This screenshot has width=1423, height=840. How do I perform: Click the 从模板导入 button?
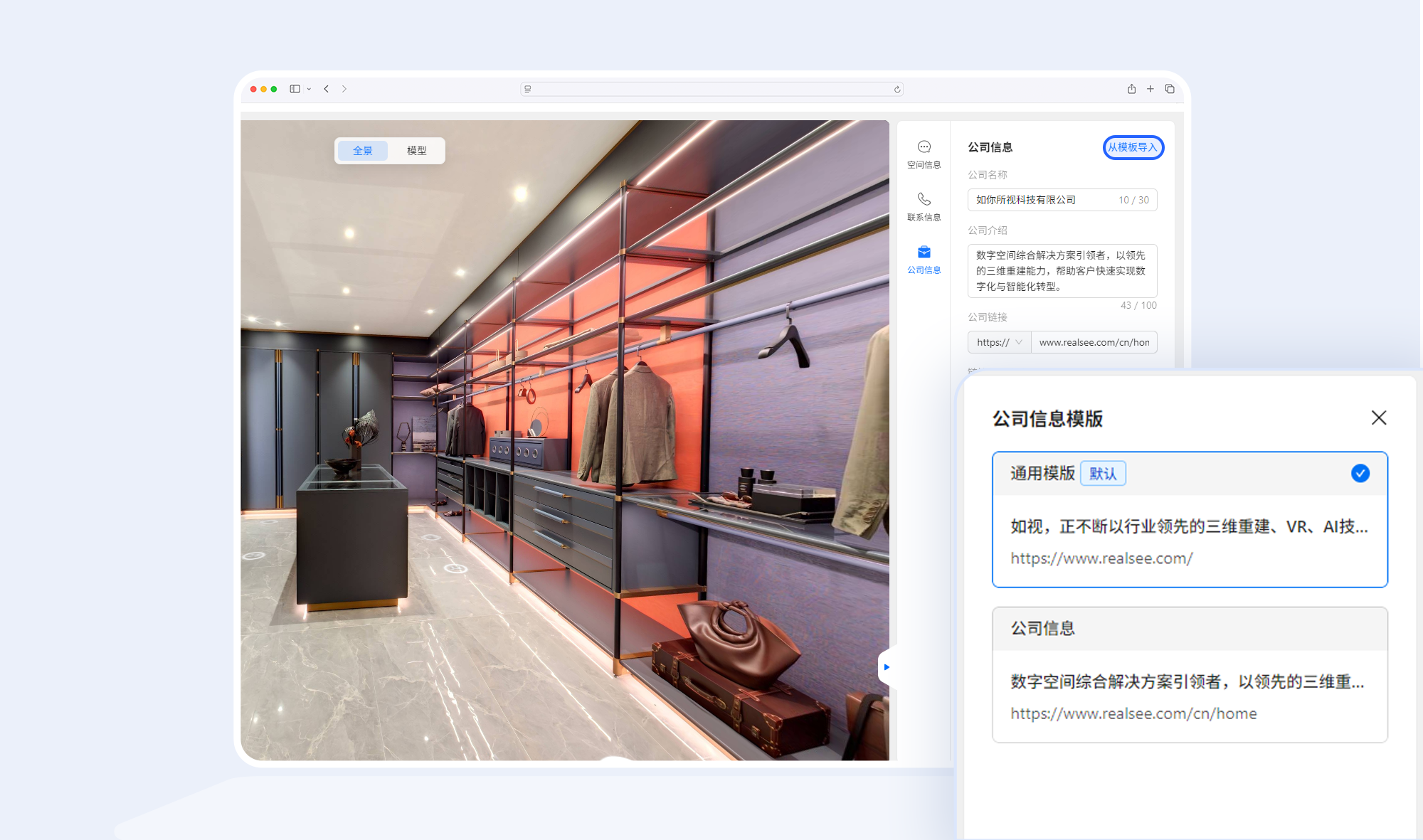coord(1133,147)
